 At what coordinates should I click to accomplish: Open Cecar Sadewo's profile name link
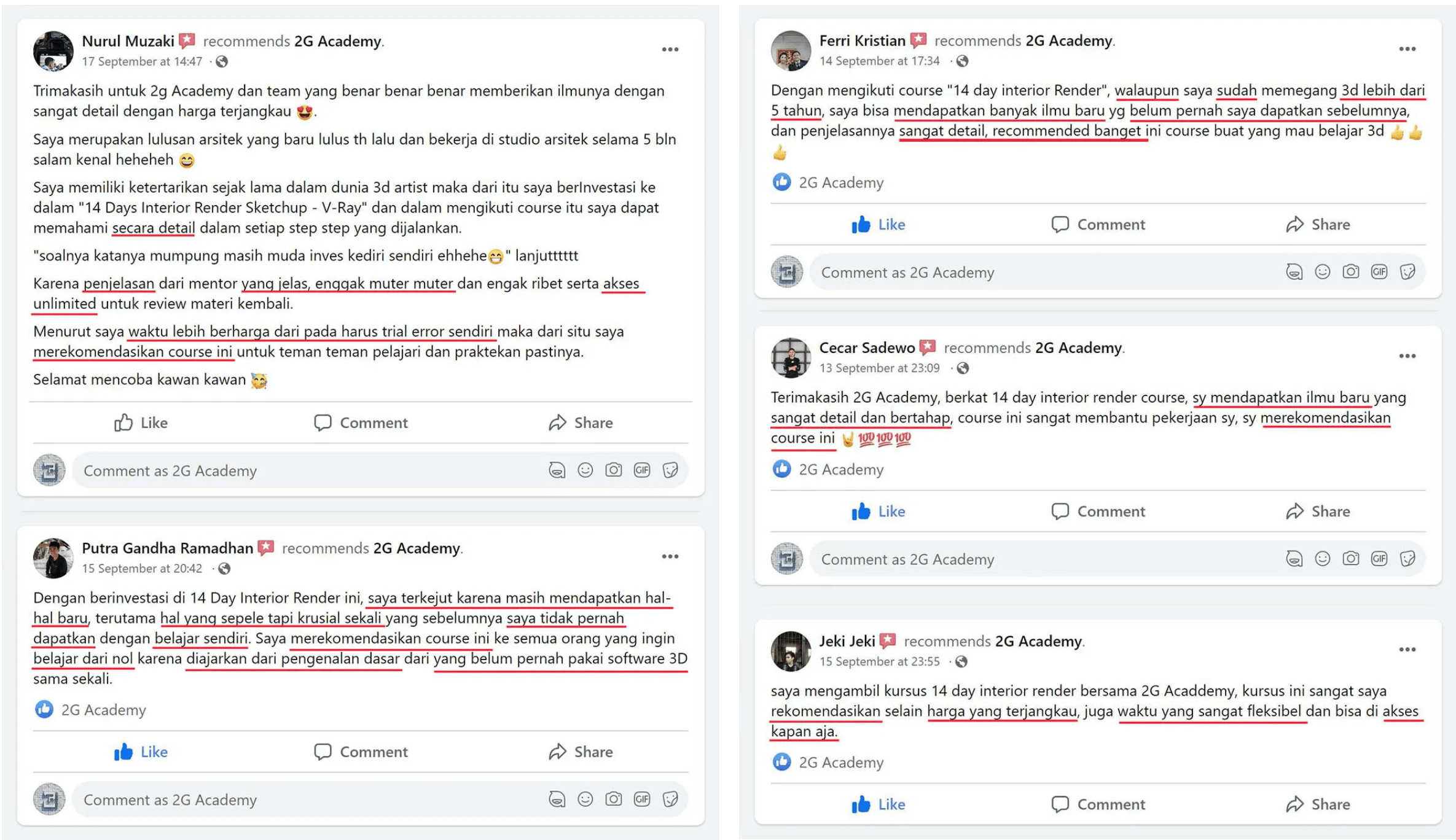[867, 348]
